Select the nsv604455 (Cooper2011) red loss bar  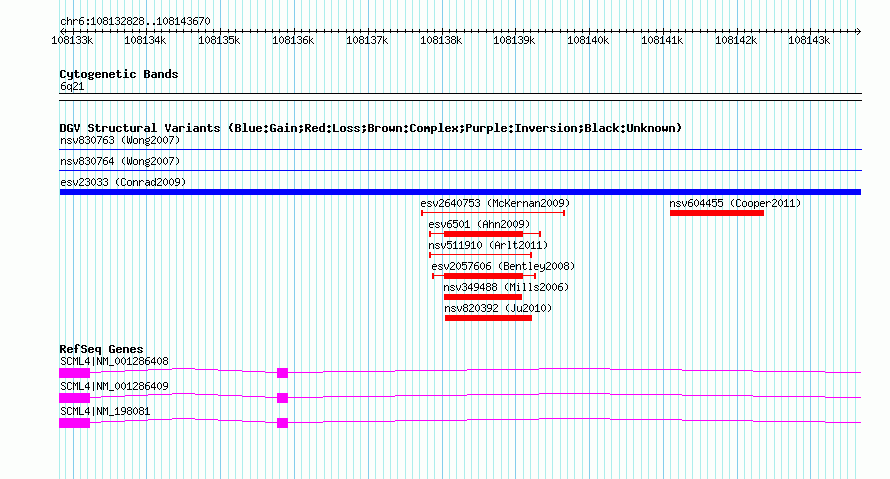coord(717,213)
